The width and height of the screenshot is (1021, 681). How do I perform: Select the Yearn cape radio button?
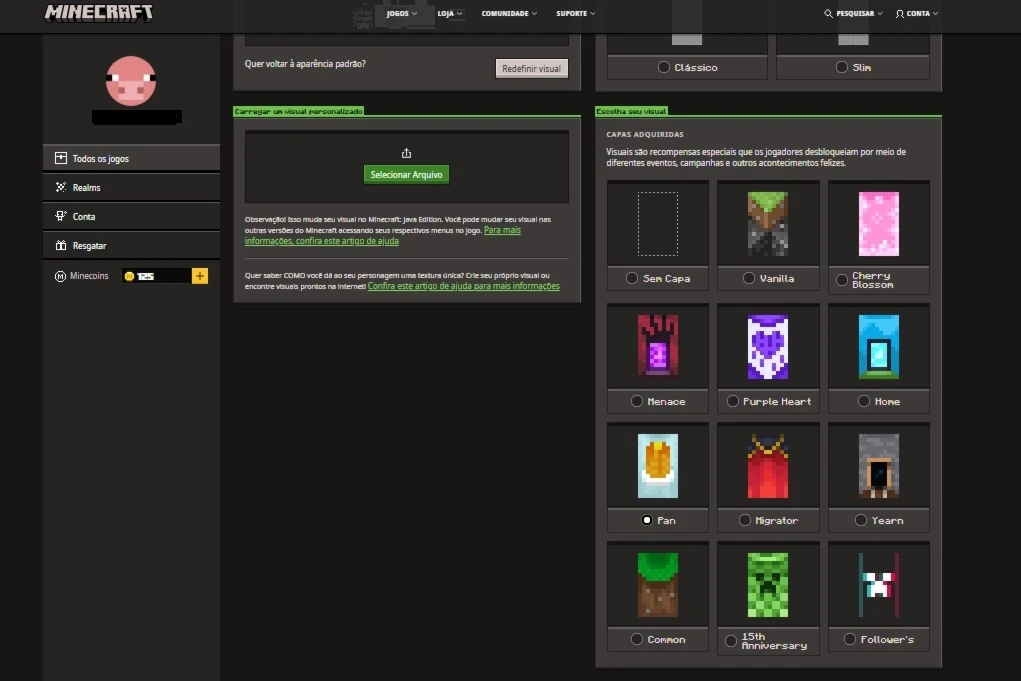[861, 520]
